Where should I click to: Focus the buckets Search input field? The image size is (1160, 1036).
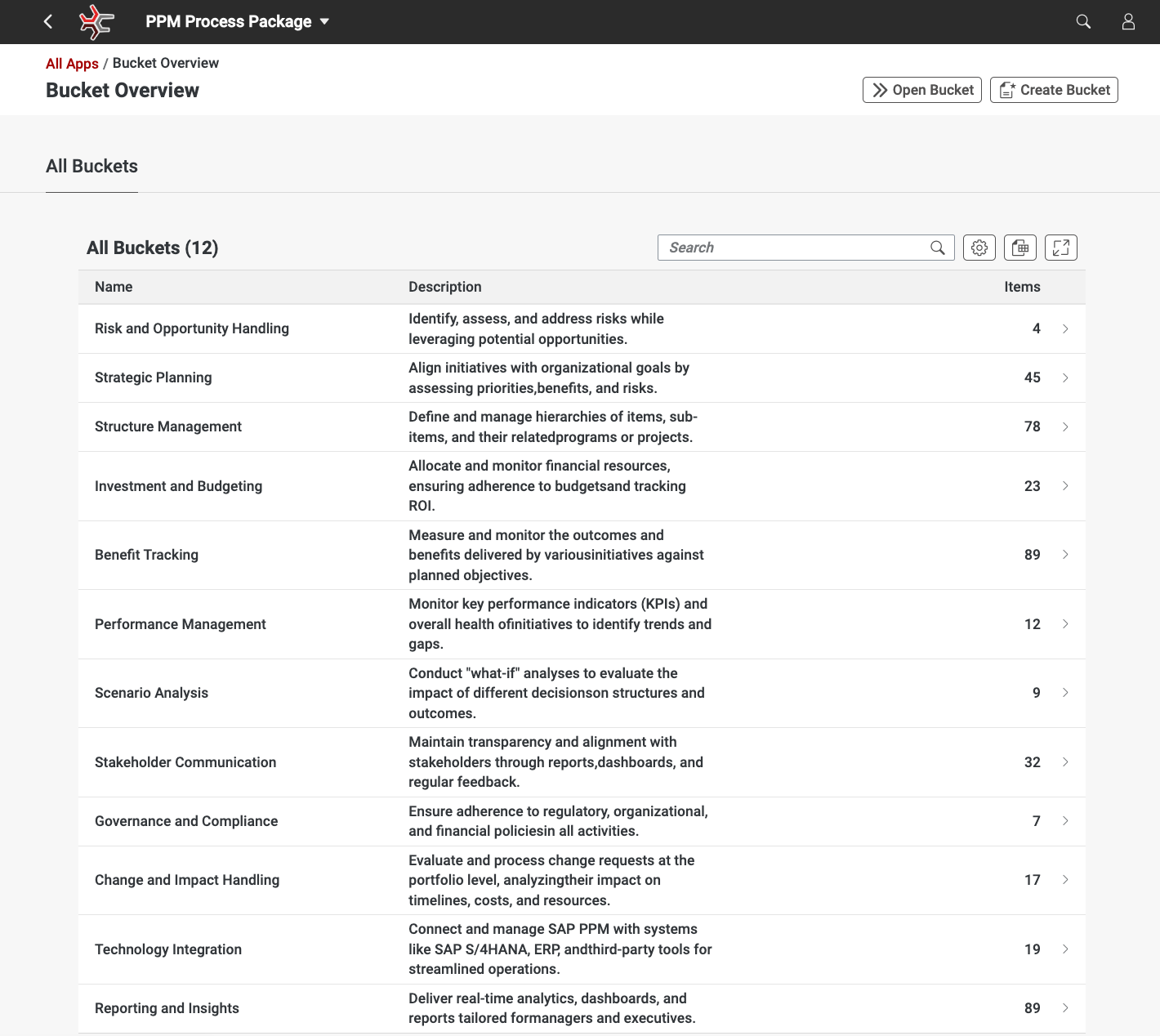(792, 248)
